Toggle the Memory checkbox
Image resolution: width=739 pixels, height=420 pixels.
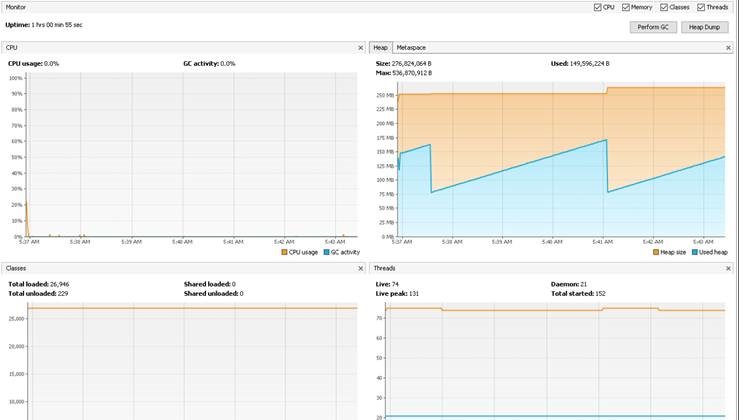click(x=626, y=7)
